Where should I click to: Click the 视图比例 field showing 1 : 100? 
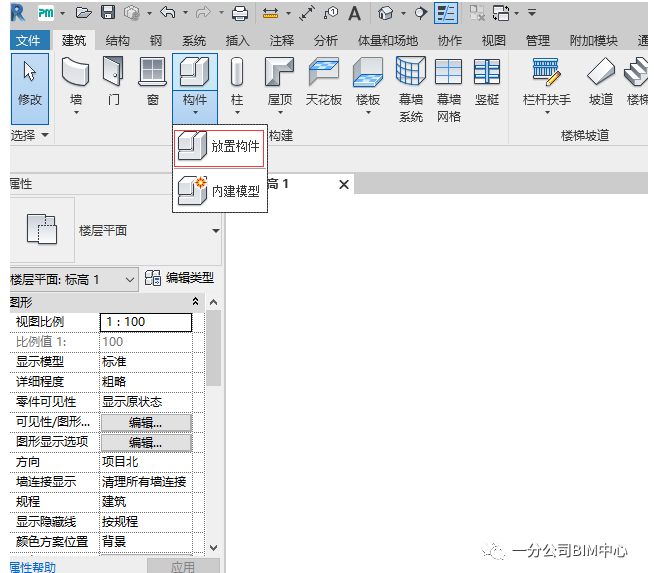(x=146, y=322)
